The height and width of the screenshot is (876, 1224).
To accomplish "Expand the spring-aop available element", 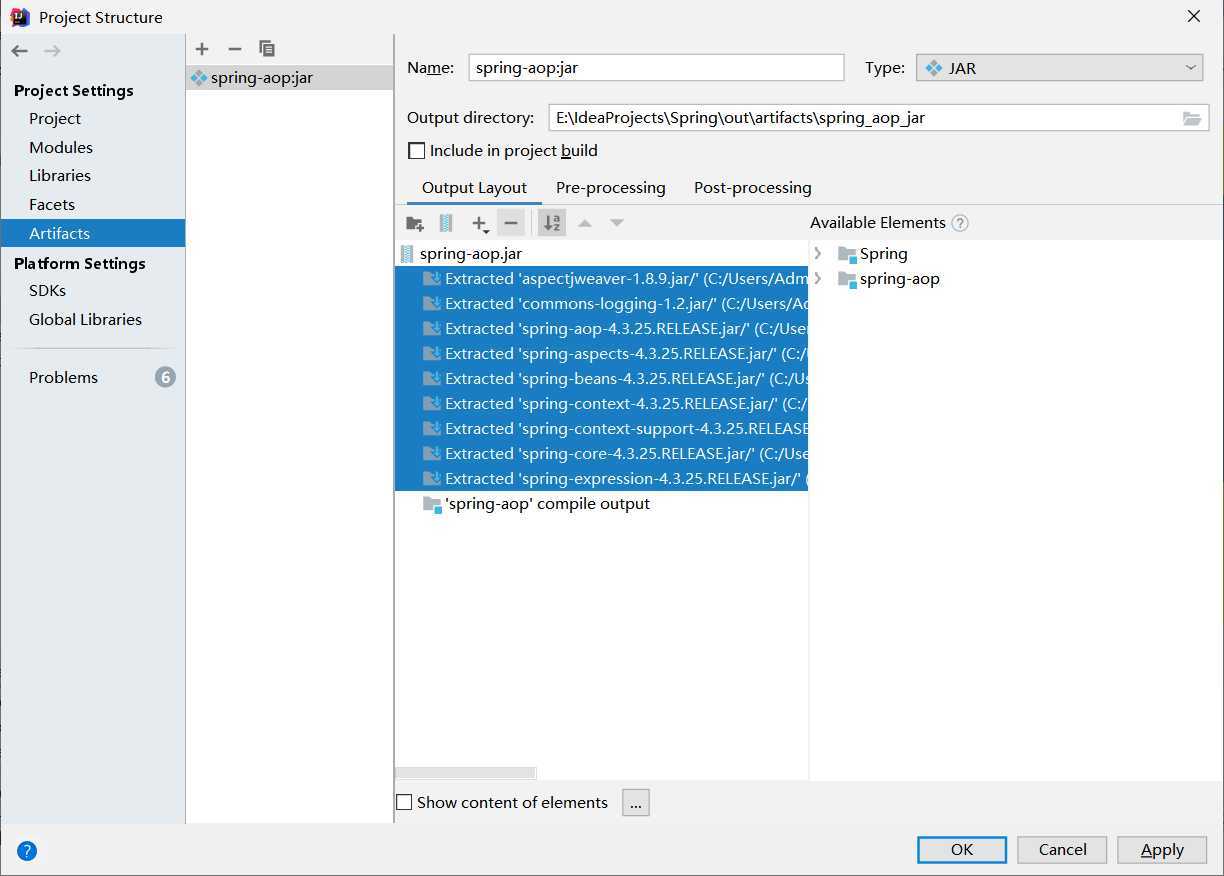I will click(x=818, y=279).
